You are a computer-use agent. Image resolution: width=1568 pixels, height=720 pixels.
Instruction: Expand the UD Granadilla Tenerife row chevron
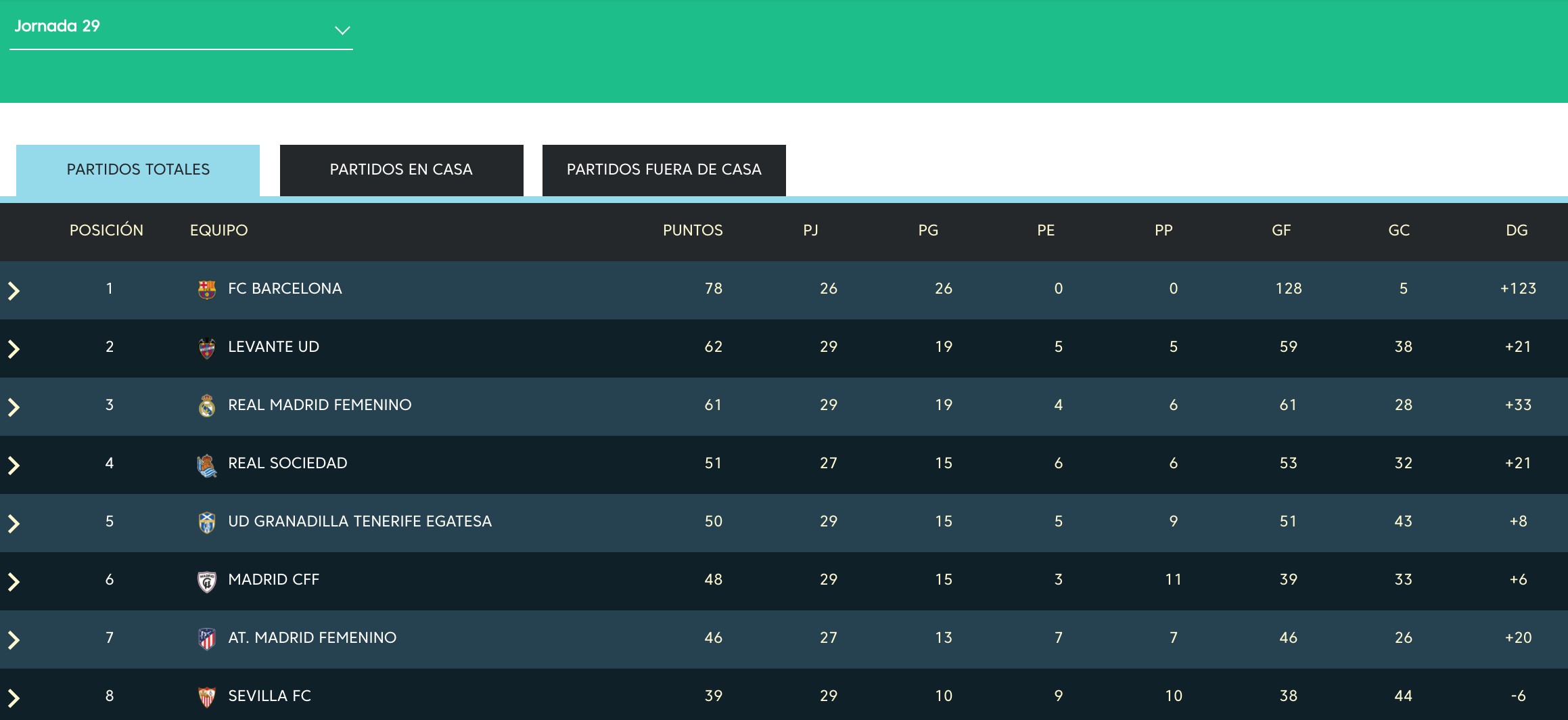(x=14, y=524)
